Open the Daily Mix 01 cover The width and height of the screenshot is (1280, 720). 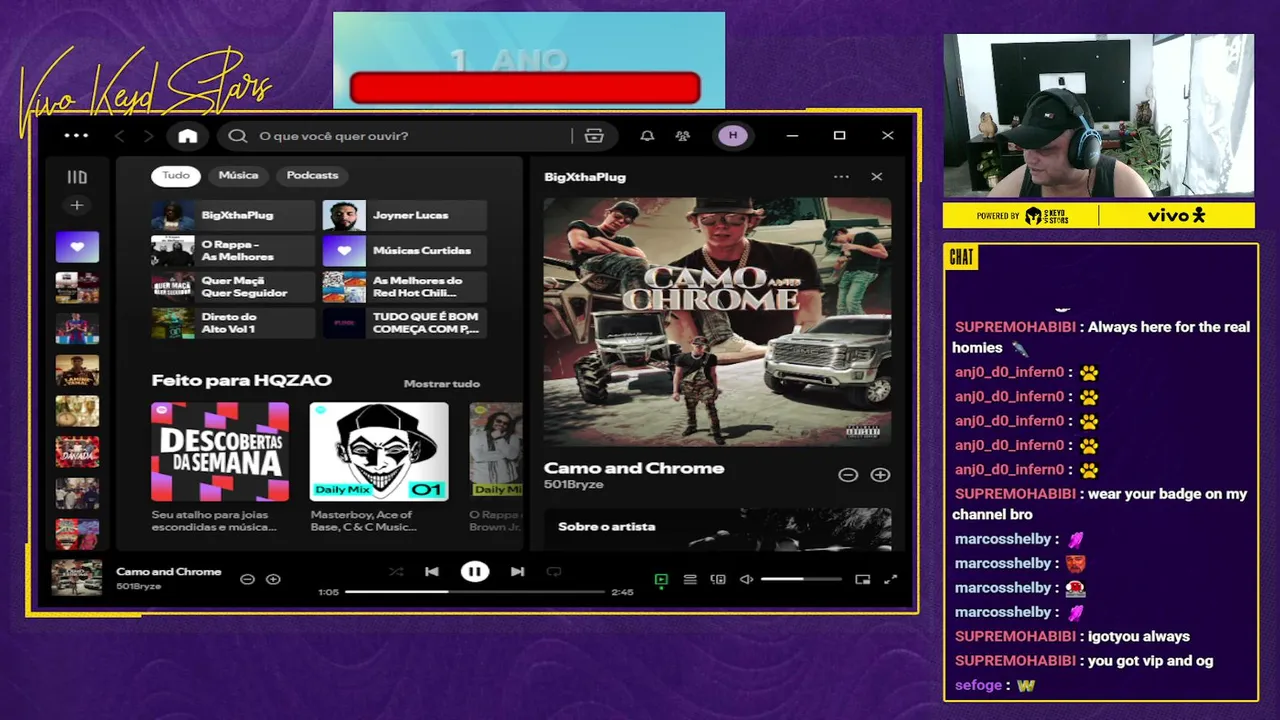[x=379, y=451]
